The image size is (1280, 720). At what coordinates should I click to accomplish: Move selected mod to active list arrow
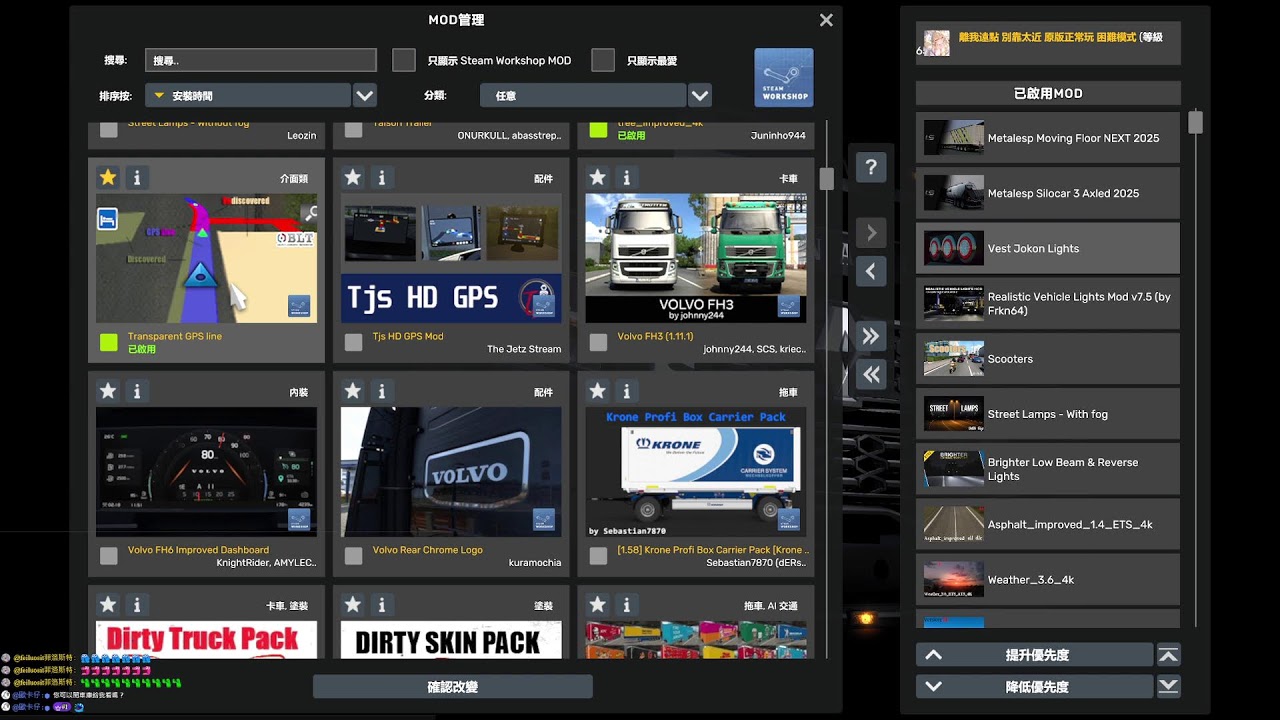pyautogui.click(x=871, y=233)
